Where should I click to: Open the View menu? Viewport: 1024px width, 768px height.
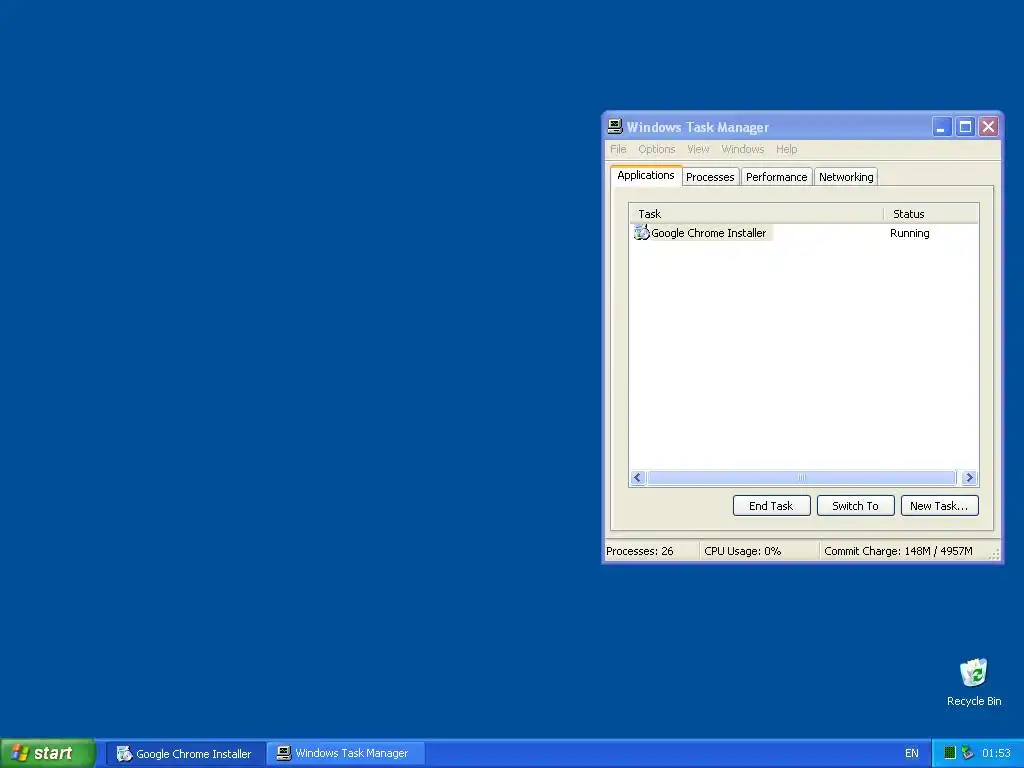(x=698, y=149)
